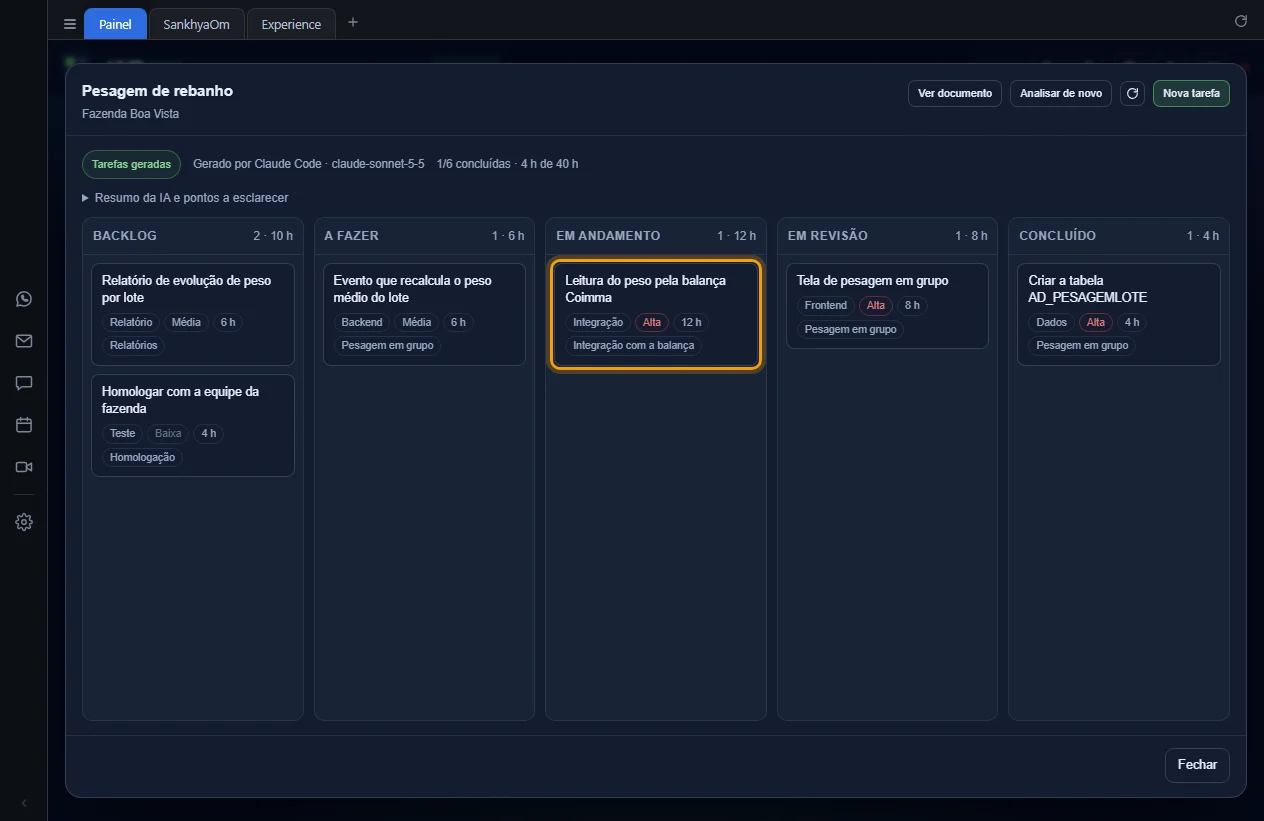Create a task with Nova tarefa button

coord(1191,94)
